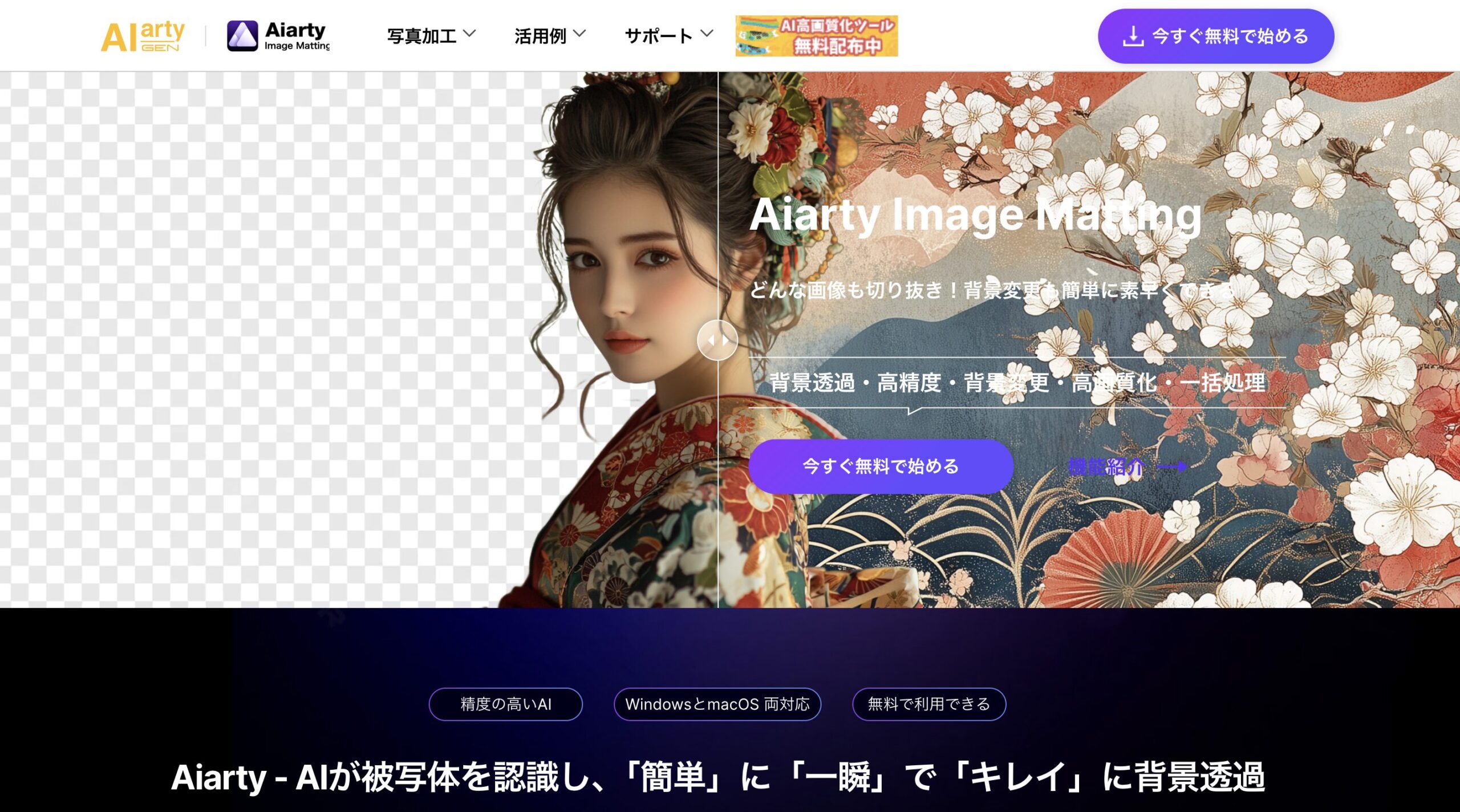Click the hero 今すぐ無料で始める button
This screenshot has width=1460, height=812.
click(x=881, y=466)
